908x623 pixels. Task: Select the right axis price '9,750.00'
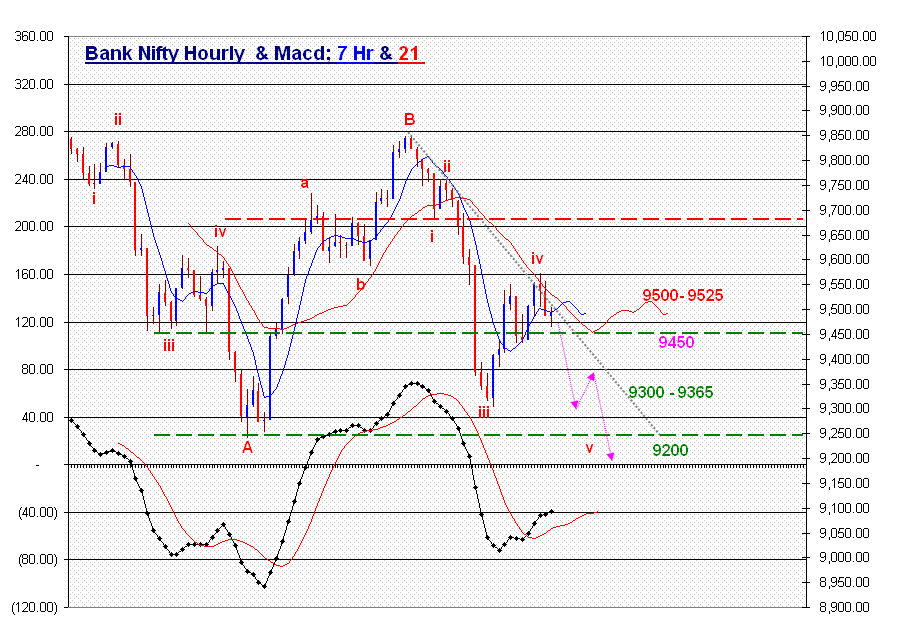pos(844,185)
